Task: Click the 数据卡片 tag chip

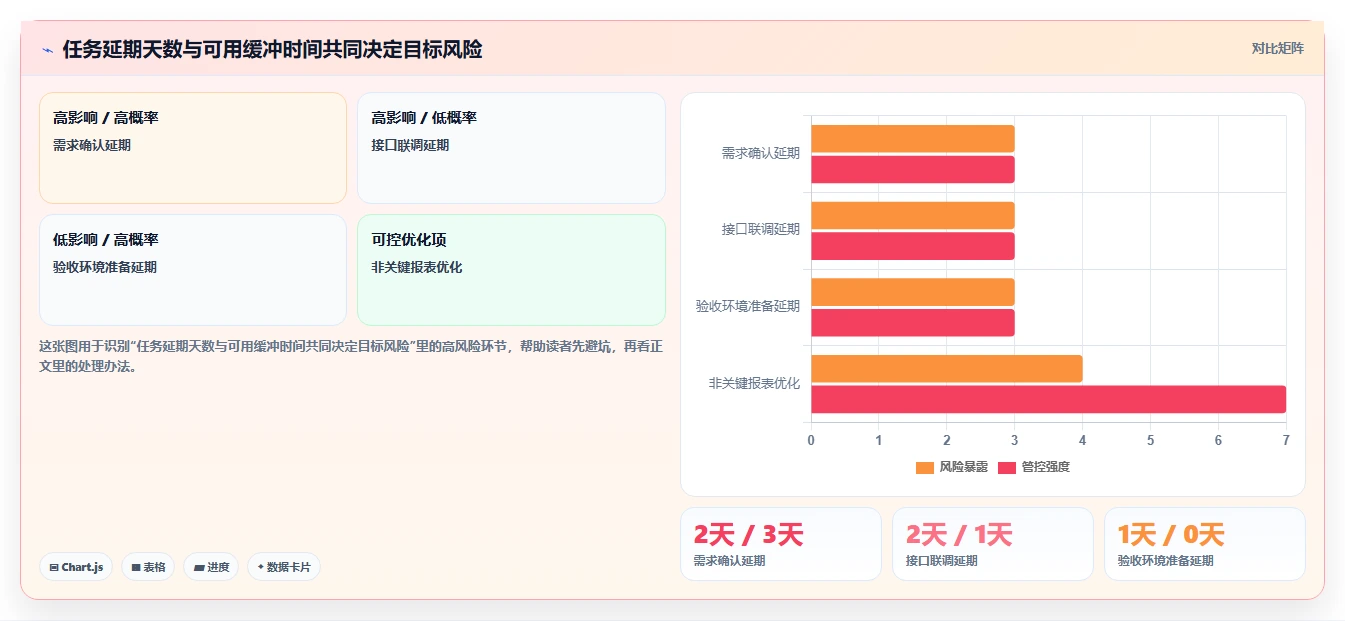Action: tap(284, 567)
